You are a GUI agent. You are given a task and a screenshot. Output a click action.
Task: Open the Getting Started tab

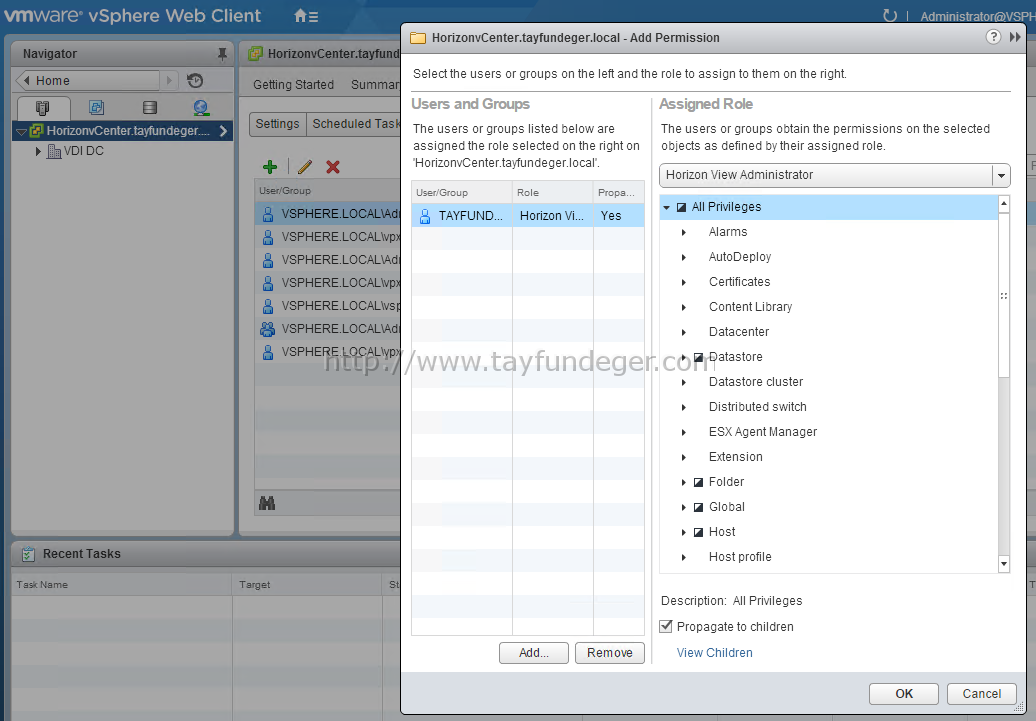click(293, 85)
